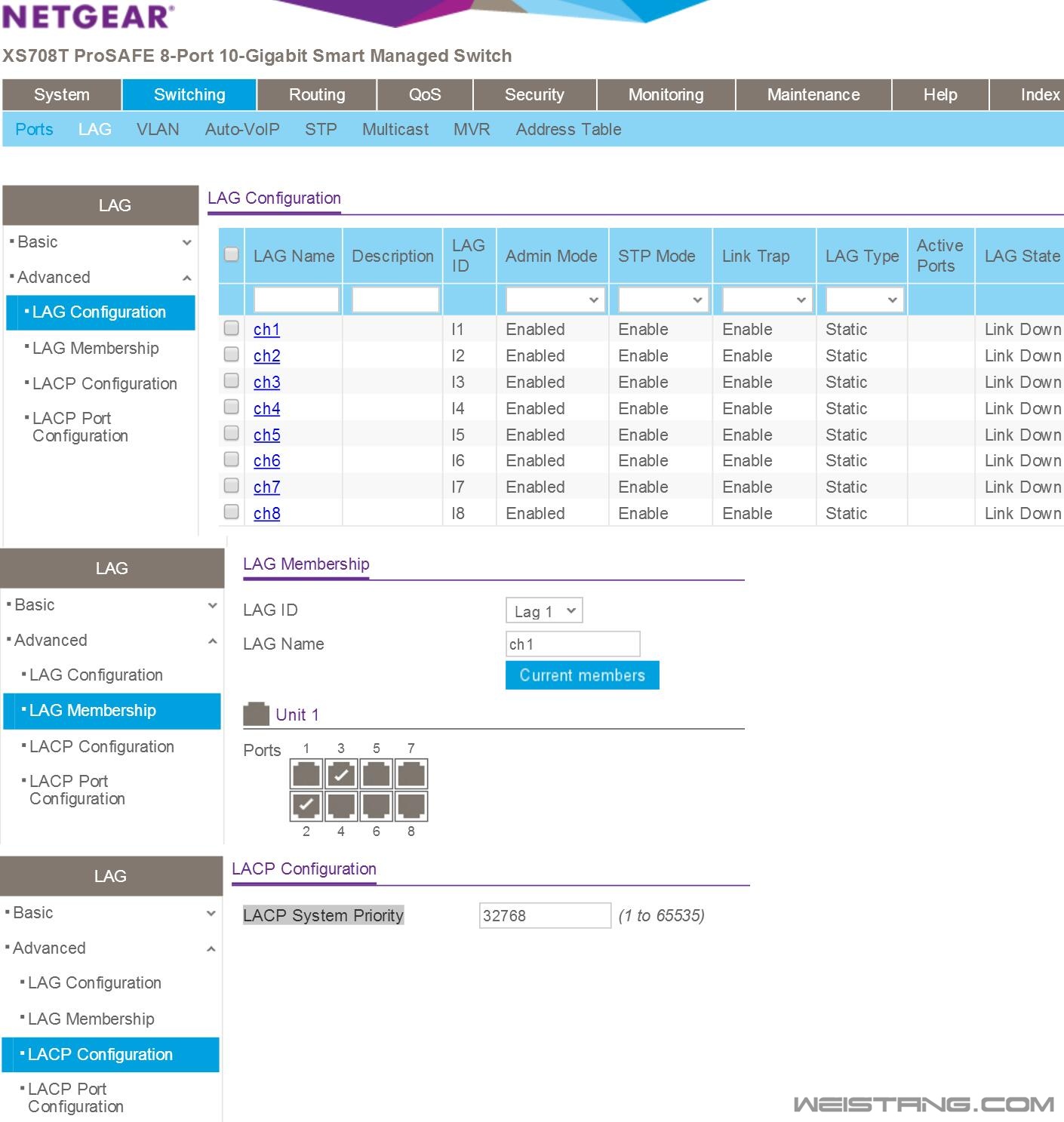The width and height of the screenshot is (1064, 1122).
Task: Toggle port 3 membership icon
Action: 341,774
